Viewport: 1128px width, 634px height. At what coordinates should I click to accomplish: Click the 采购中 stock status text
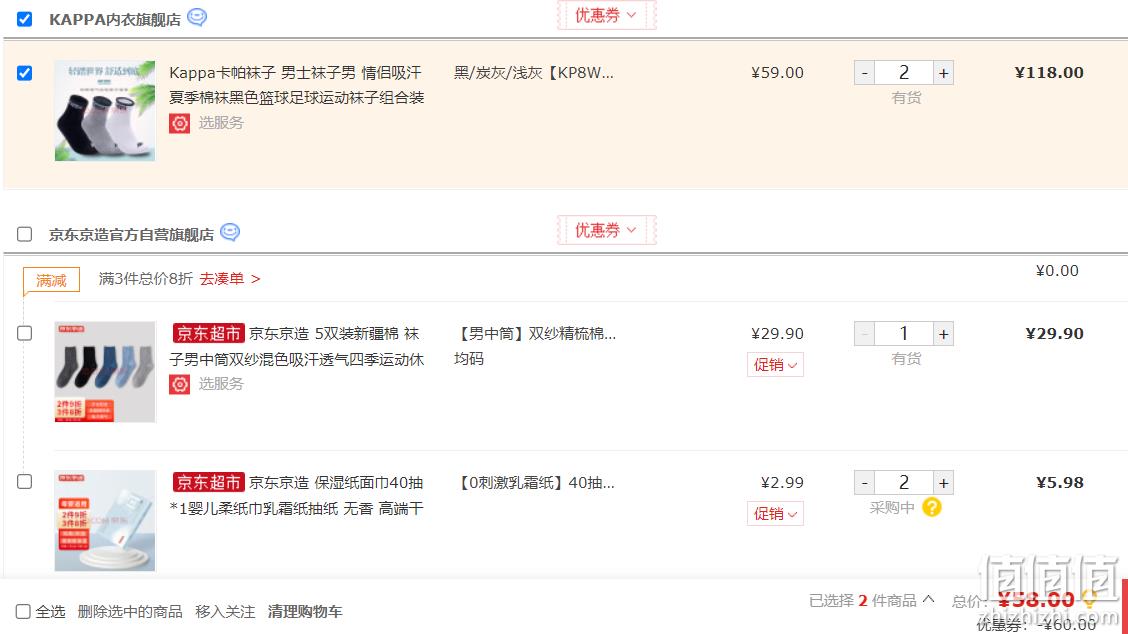click(892, 507)
